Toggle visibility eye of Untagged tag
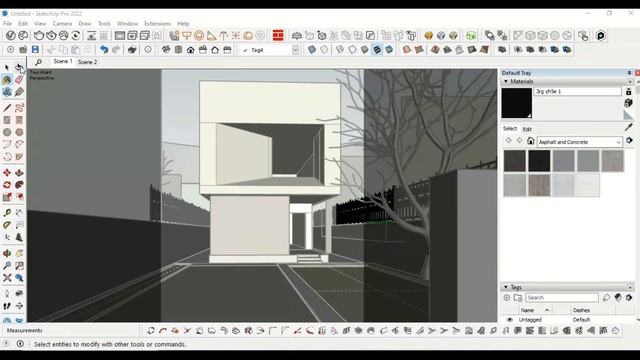640x360 pixels. tap(509, 320)
